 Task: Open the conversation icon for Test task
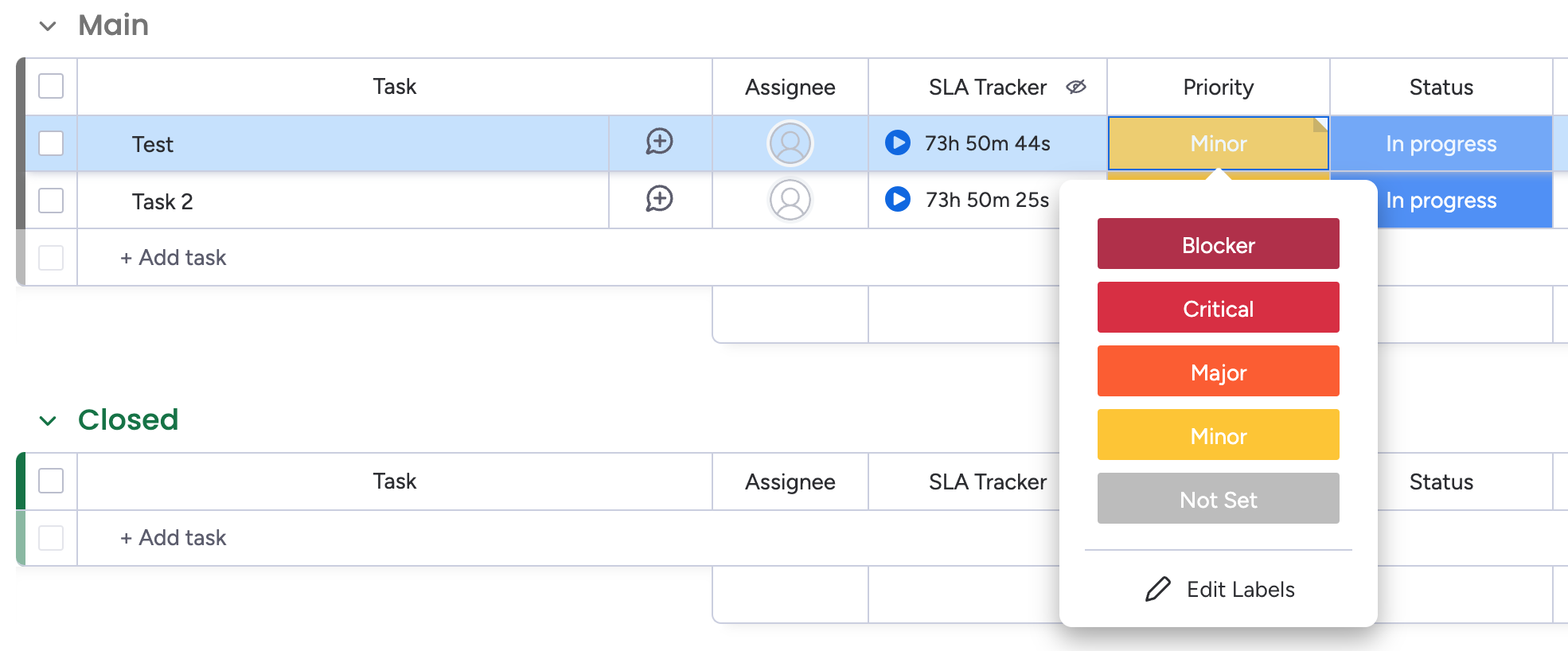point(659,142)
